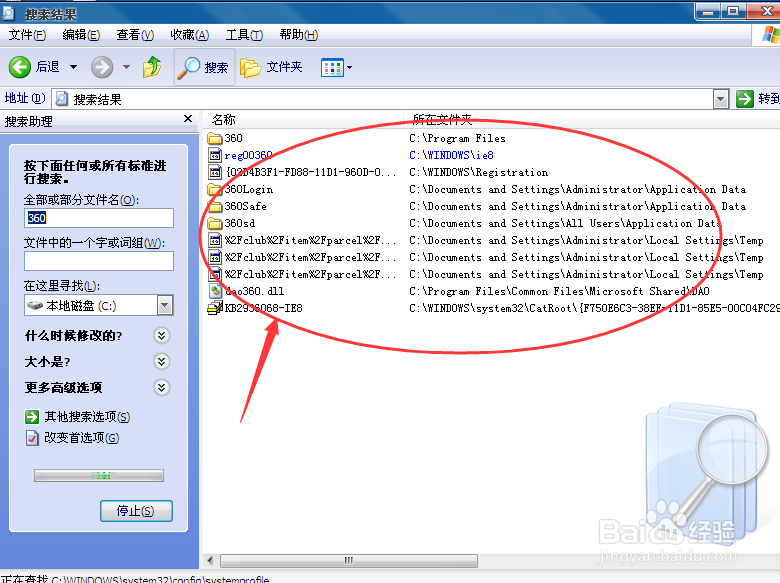This screenshot has width=780, height=583.
Task: Click the window title icon 搜索结果
Action: 8,13
